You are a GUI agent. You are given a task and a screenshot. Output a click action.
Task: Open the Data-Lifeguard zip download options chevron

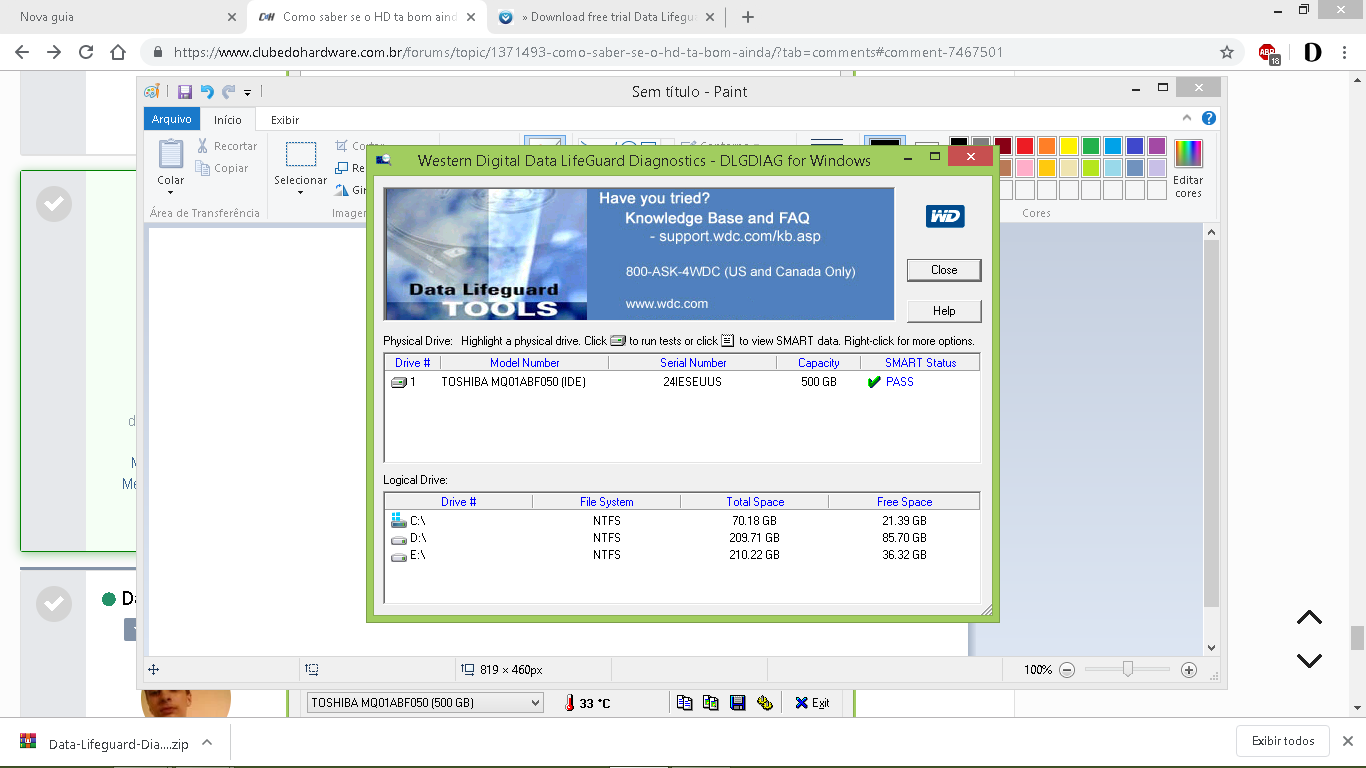click(207, 742)
